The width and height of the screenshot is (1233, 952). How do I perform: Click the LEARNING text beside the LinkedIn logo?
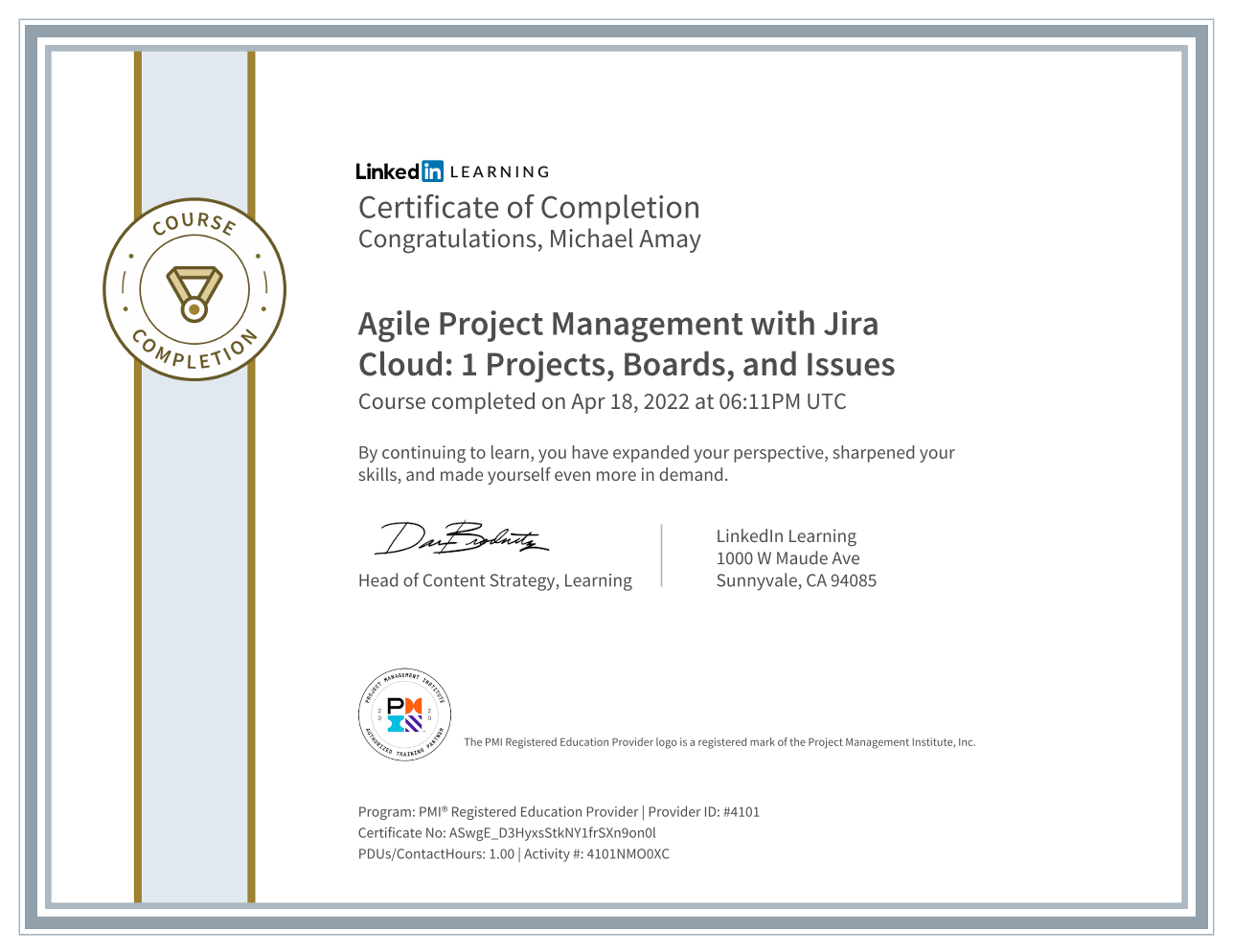[499, 172]
